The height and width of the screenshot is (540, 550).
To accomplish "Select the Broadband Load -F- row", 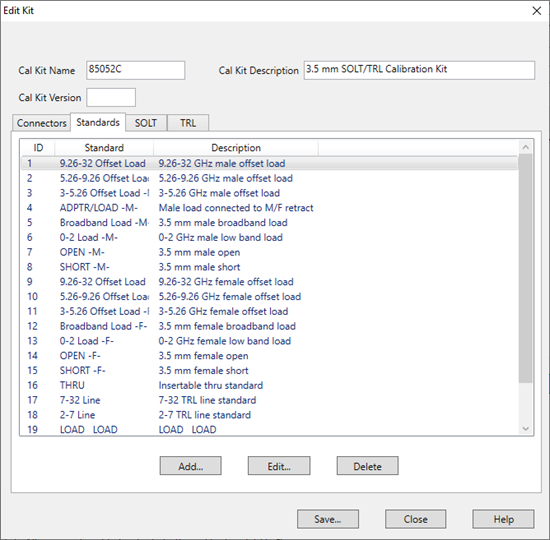I will click(x=269, y=326).
